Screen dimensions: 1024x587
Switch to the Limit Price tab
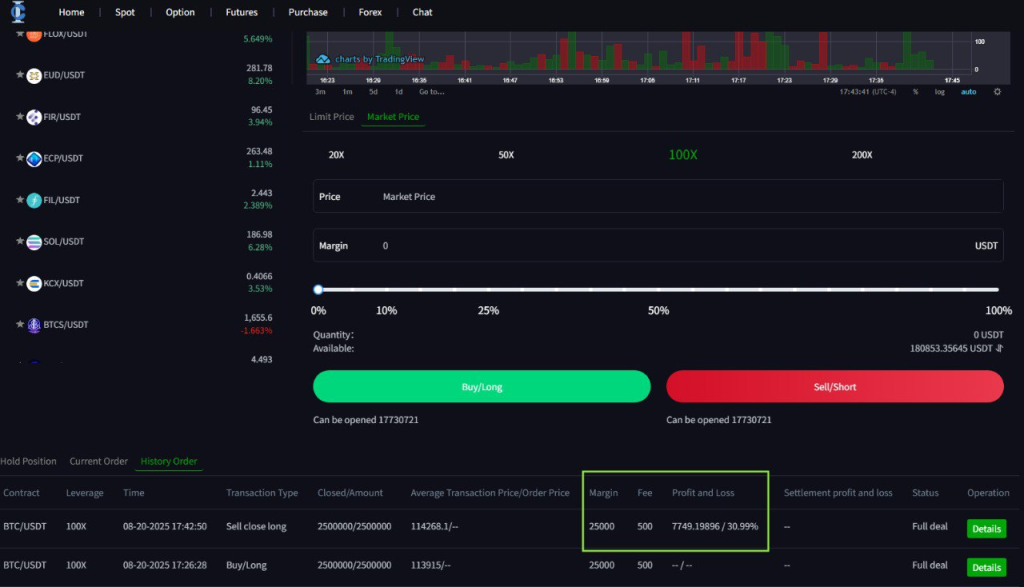pyautogui.click(x=331, y=117)
